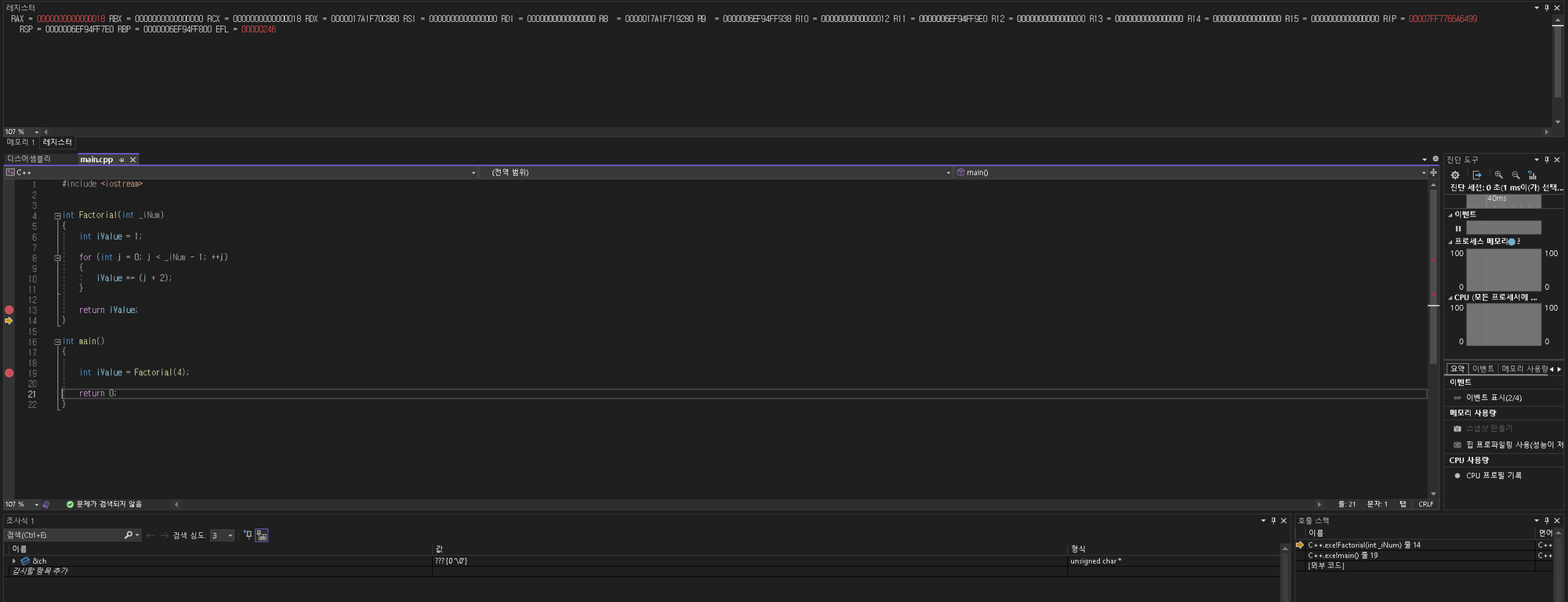Collapse the 이벤트 track in diagnostic tools

click(x=1450, y=215)
